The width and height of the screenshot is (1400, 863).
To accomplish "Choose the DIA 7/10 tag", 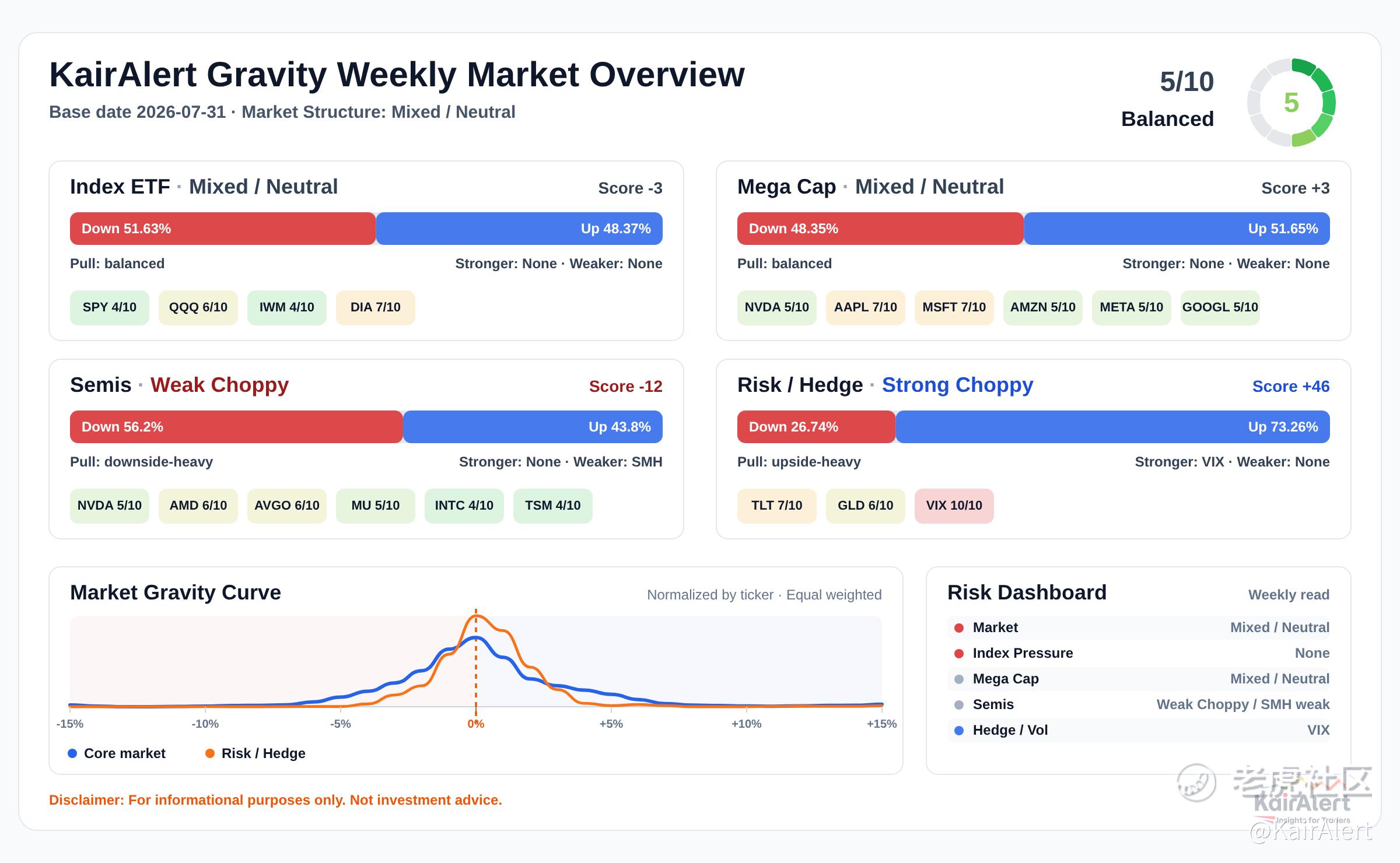I will coord(376,307).
